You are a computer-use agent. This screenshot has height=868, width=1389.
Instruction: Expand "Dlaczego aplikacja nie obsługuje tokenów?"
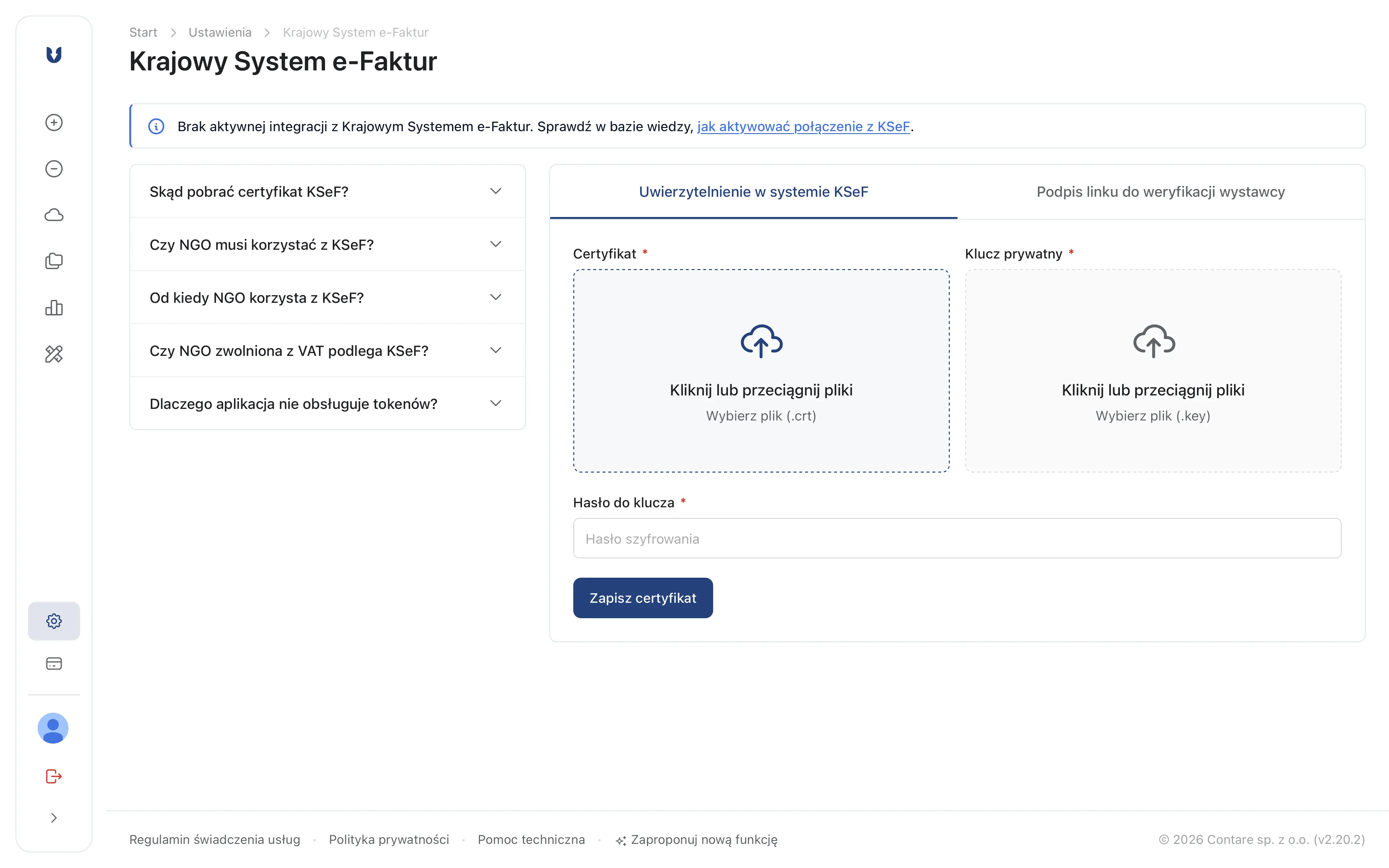[x=327, y=403]
